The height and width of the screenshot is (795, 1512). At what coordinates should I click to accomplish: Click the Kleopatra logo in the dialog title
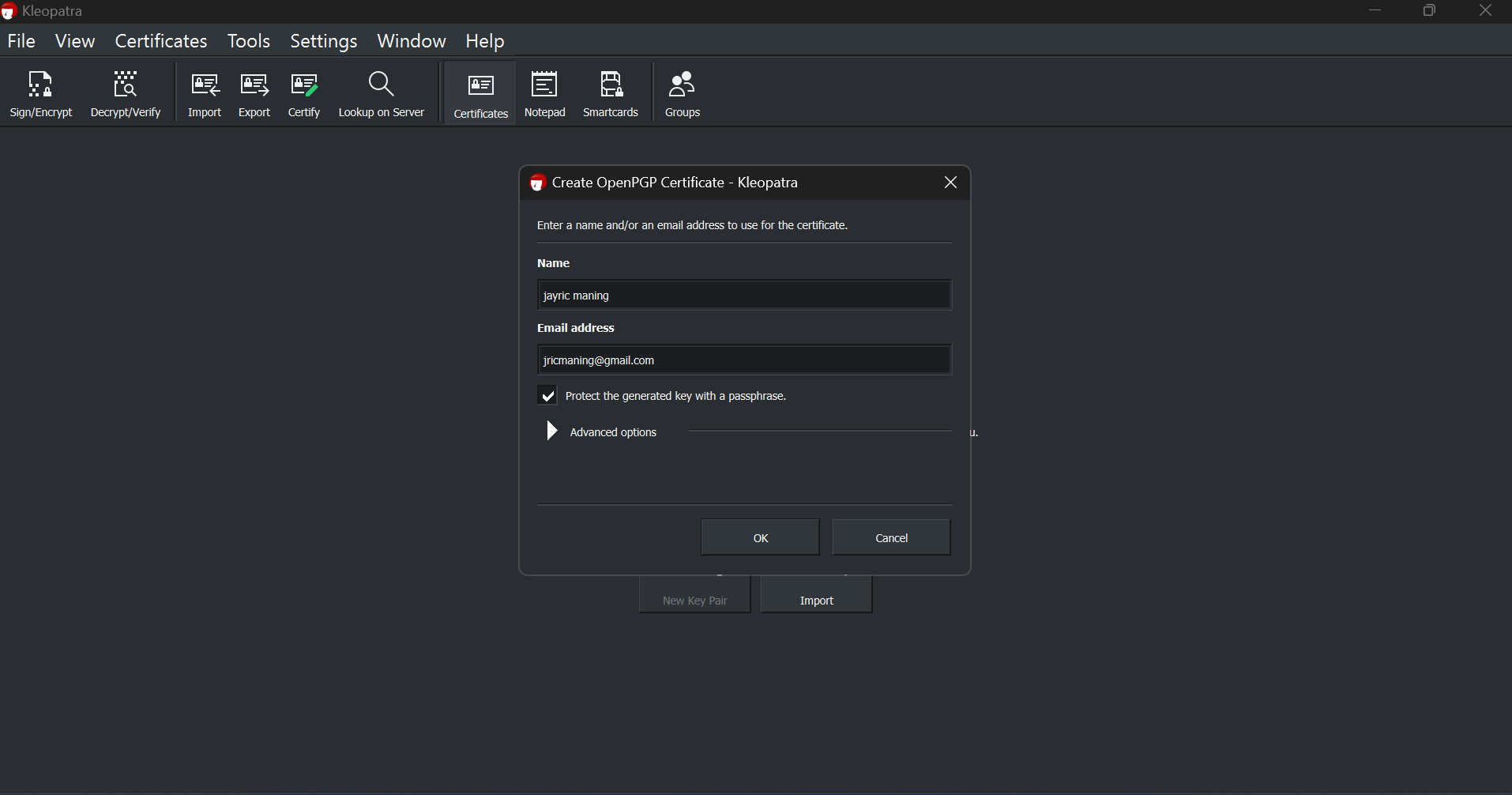coord(537,183)
